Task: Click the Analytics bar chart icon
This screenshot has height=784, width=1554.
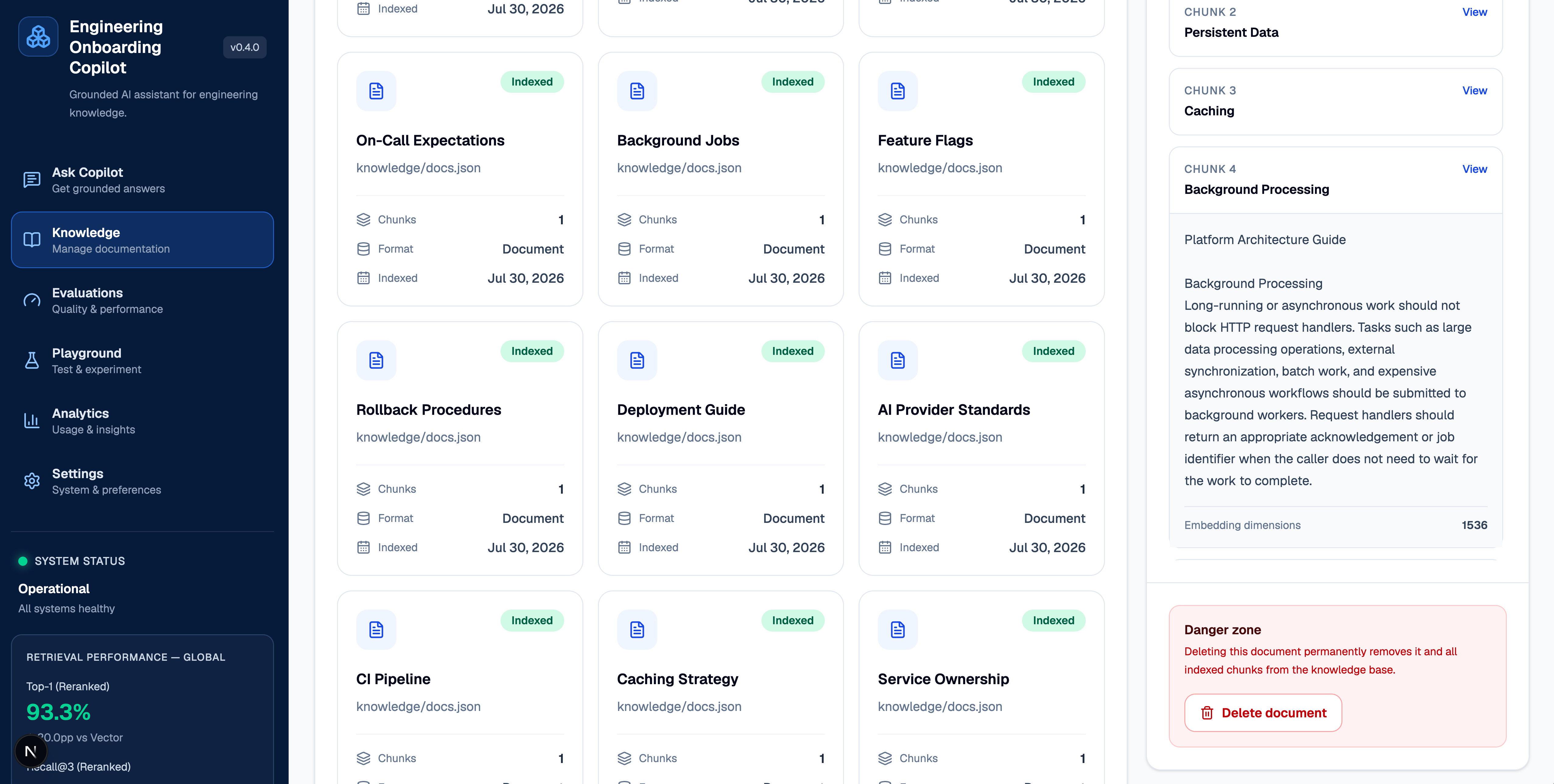Action: pyautogui.click(x=32, y=421)
